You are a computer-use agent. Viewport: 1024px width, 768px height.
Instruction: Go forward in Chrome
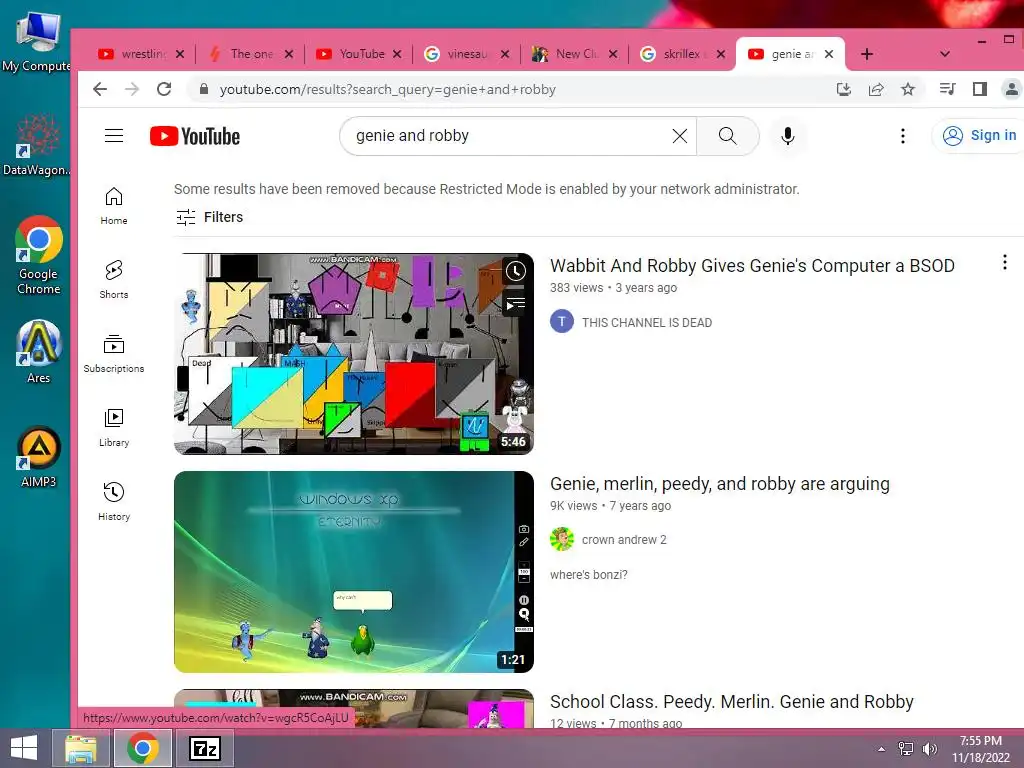132,89
